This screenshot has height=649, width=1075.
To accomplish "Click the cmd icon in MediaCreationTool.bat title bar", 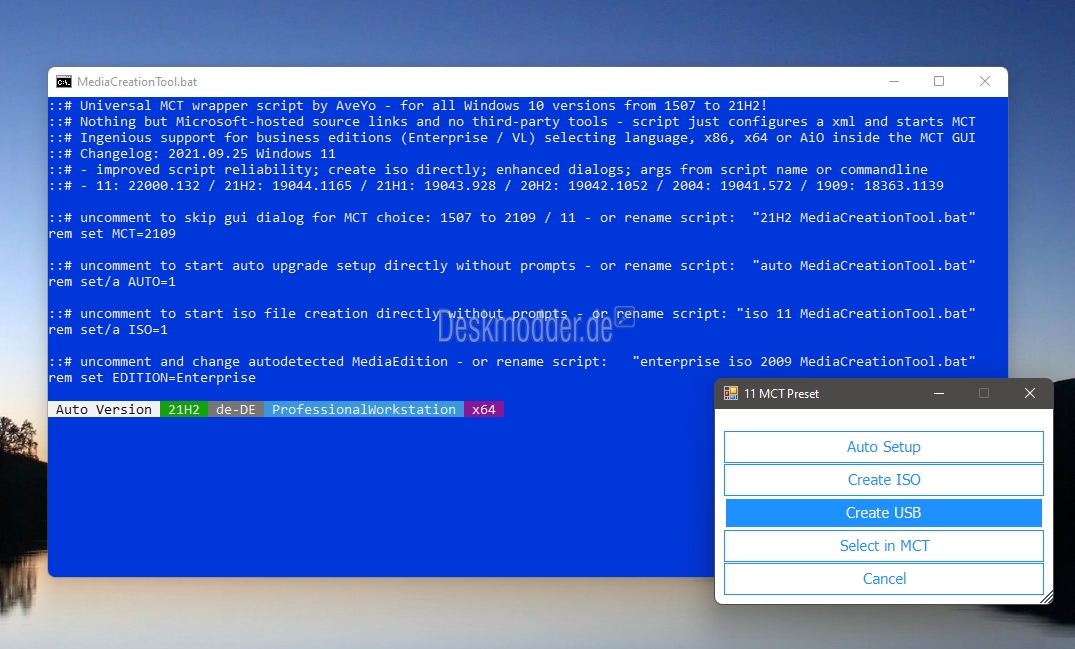I will point(64,82).
